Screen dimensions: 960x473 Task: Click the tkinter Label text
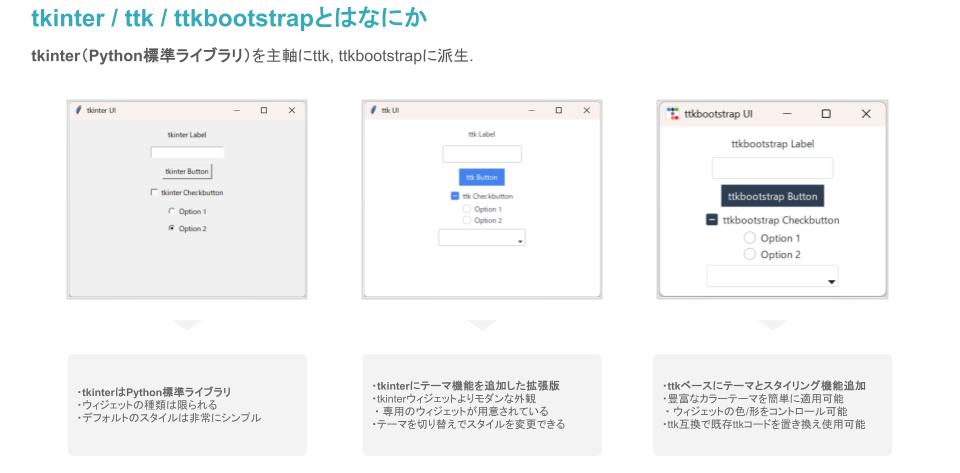[x=187, y=135]
